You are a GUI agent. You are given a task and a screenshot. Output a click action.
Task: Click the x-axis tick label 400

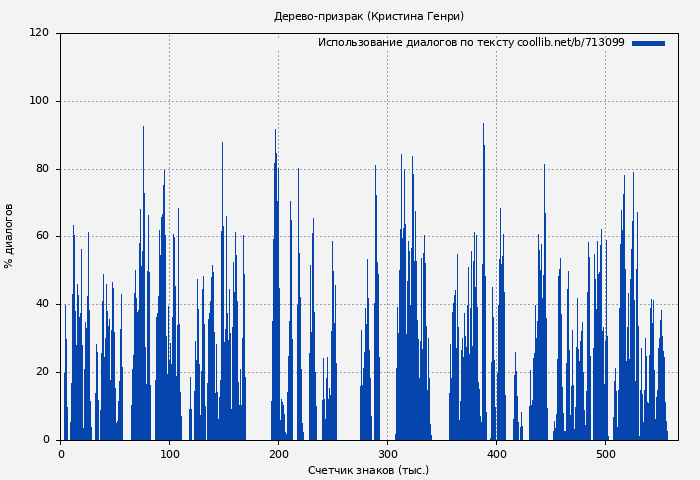[x=496, y=454]
